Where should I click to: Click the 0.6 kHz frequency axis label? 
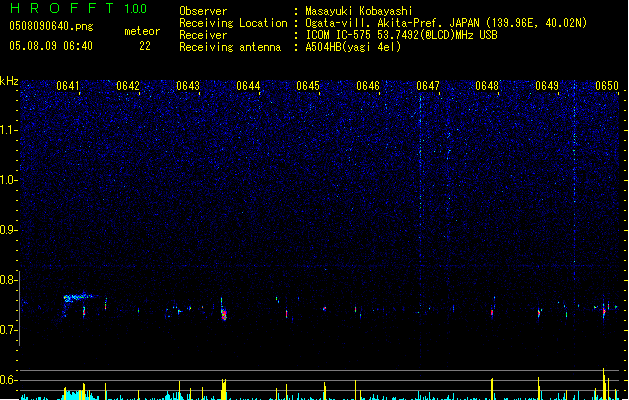[x=8, y=380]
